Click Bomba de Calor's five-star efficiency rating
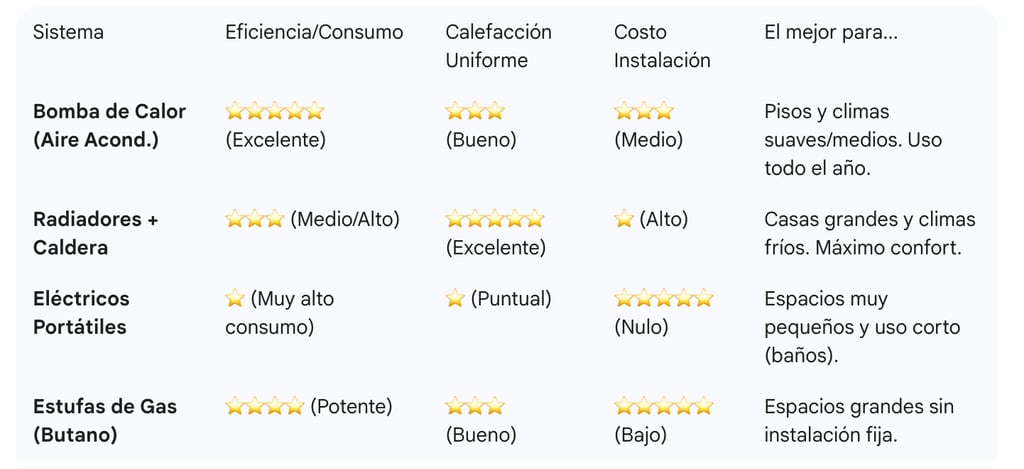This screenshot has width=1024, height=469. pos(275,111)
